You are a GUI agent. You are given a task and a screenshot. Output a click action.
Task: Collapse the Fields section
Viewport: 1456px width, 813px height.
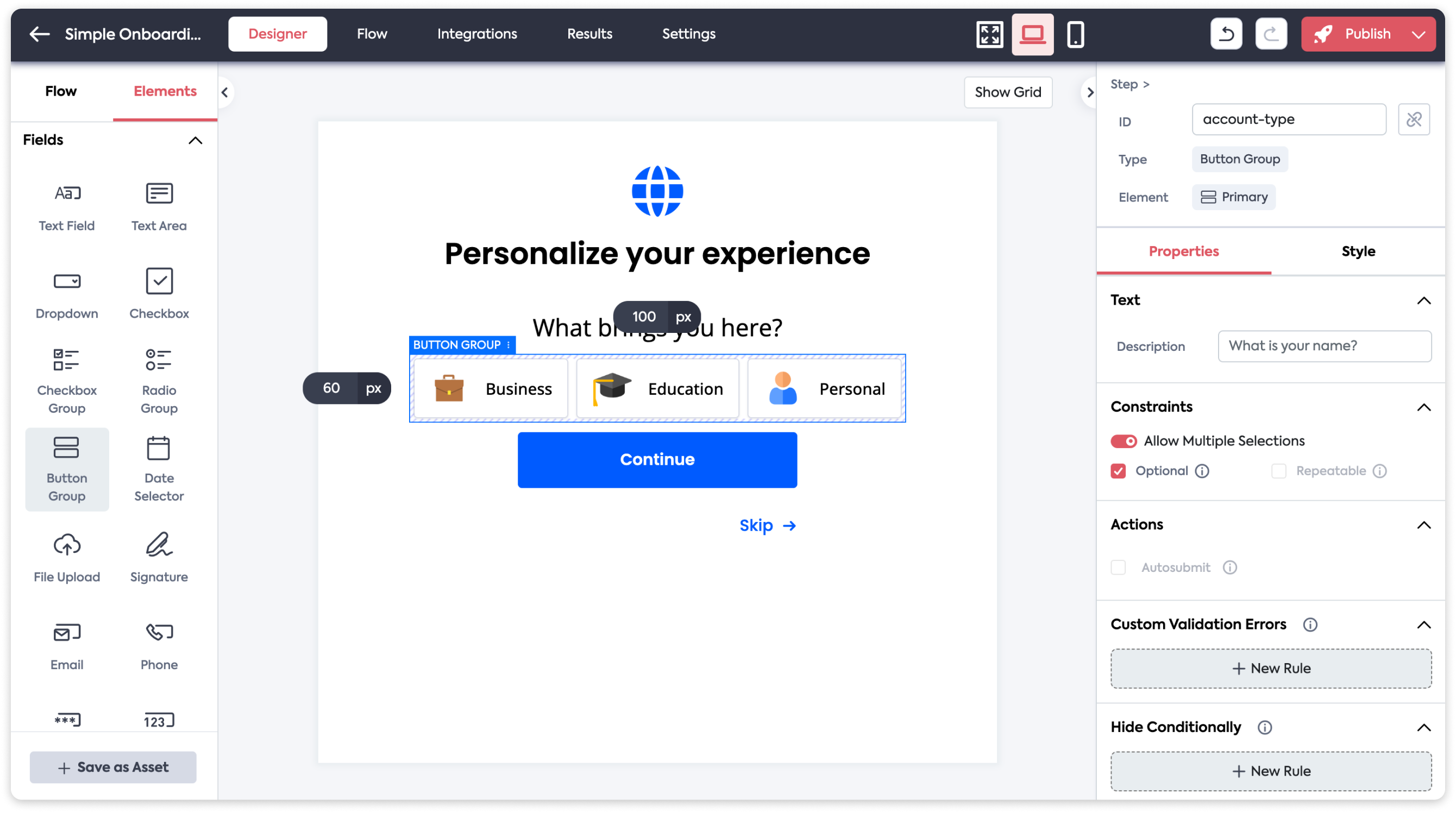pyautogui.click(x=196, y=141)
